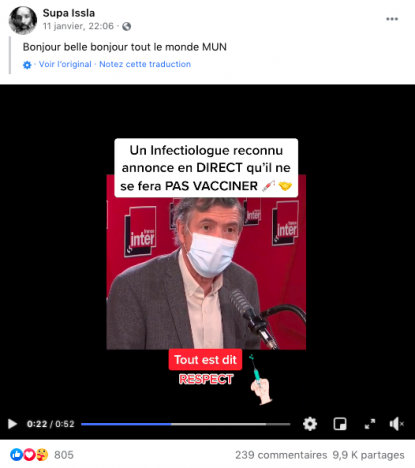Open post options three-dot menu
This screenshot has height=468, width=415.
392,19
